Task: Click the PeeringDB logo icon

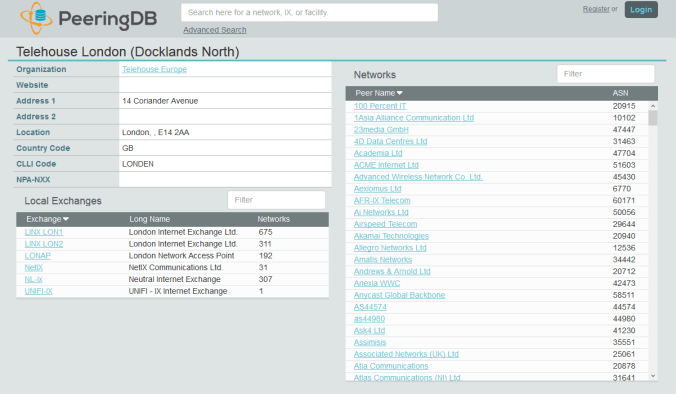Action: [36, 18]
